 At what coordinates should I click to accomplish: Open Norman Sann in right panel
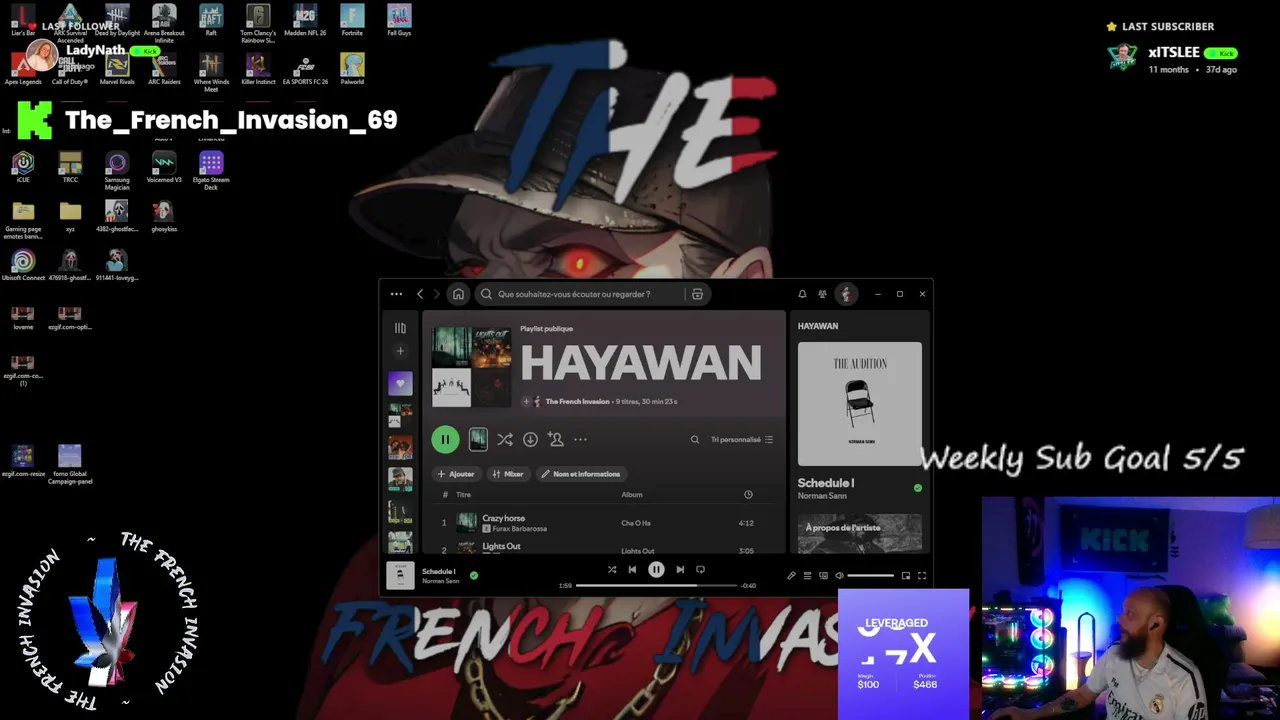pos(822,496)
